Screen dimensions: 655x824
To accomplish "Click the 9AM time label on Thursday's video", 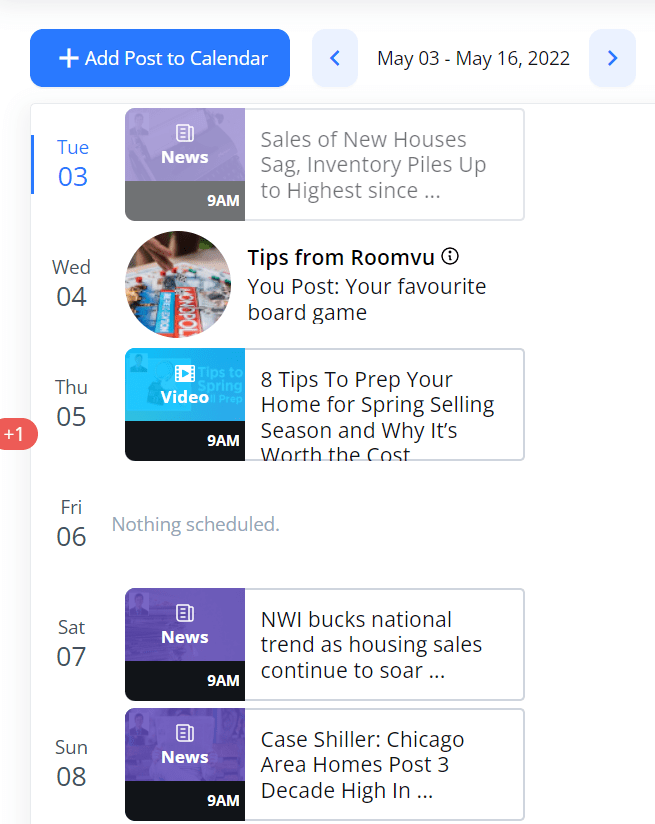I will pyautogui.click(x=223, y=440).
